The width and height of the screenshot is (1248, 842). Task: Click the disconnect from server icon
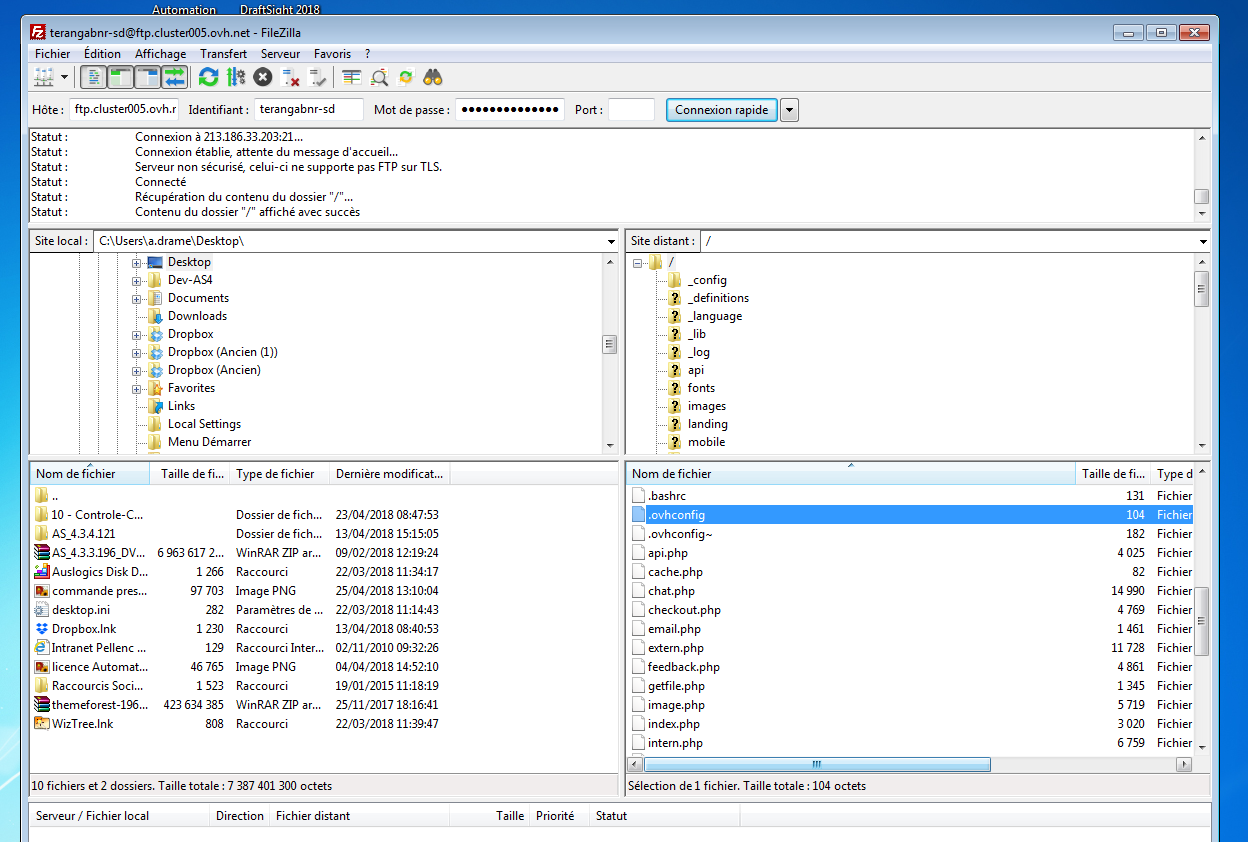coord(291,77)
